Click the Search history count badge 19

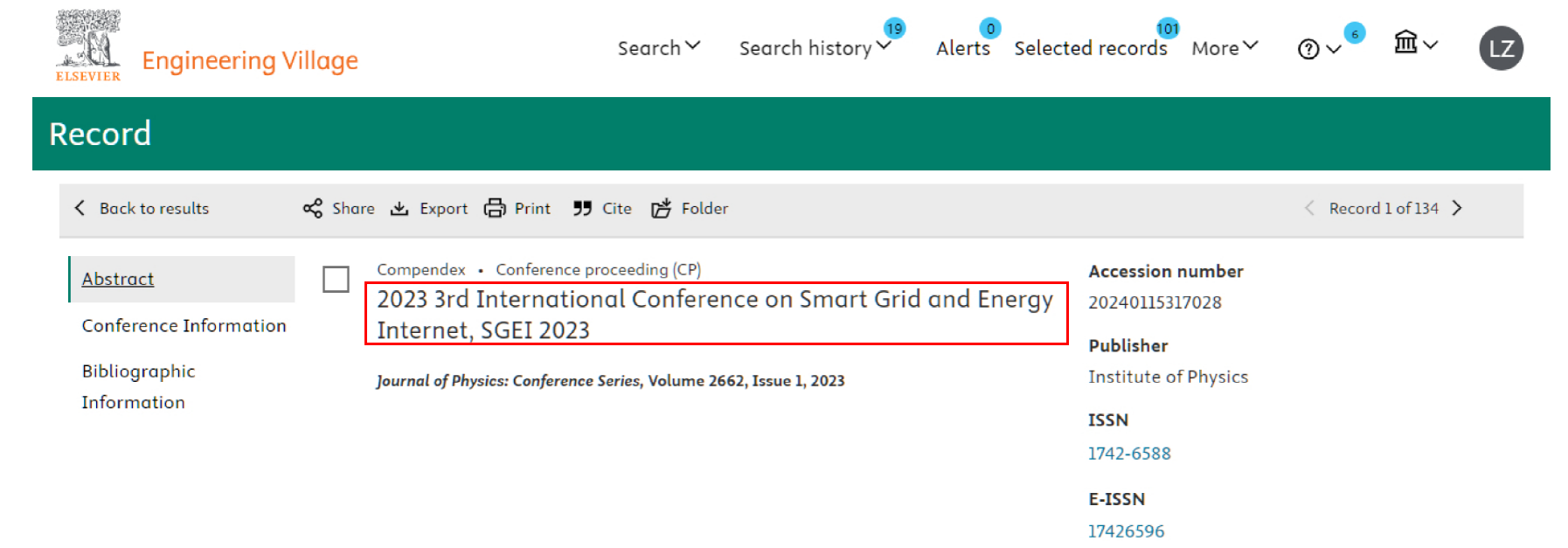(894, 28)
